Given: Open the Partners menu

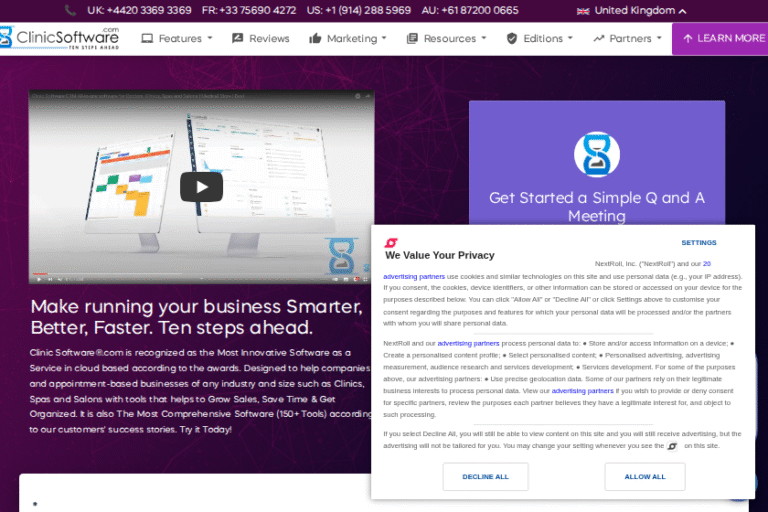Looking at the screenshot, I should point(627,38).
